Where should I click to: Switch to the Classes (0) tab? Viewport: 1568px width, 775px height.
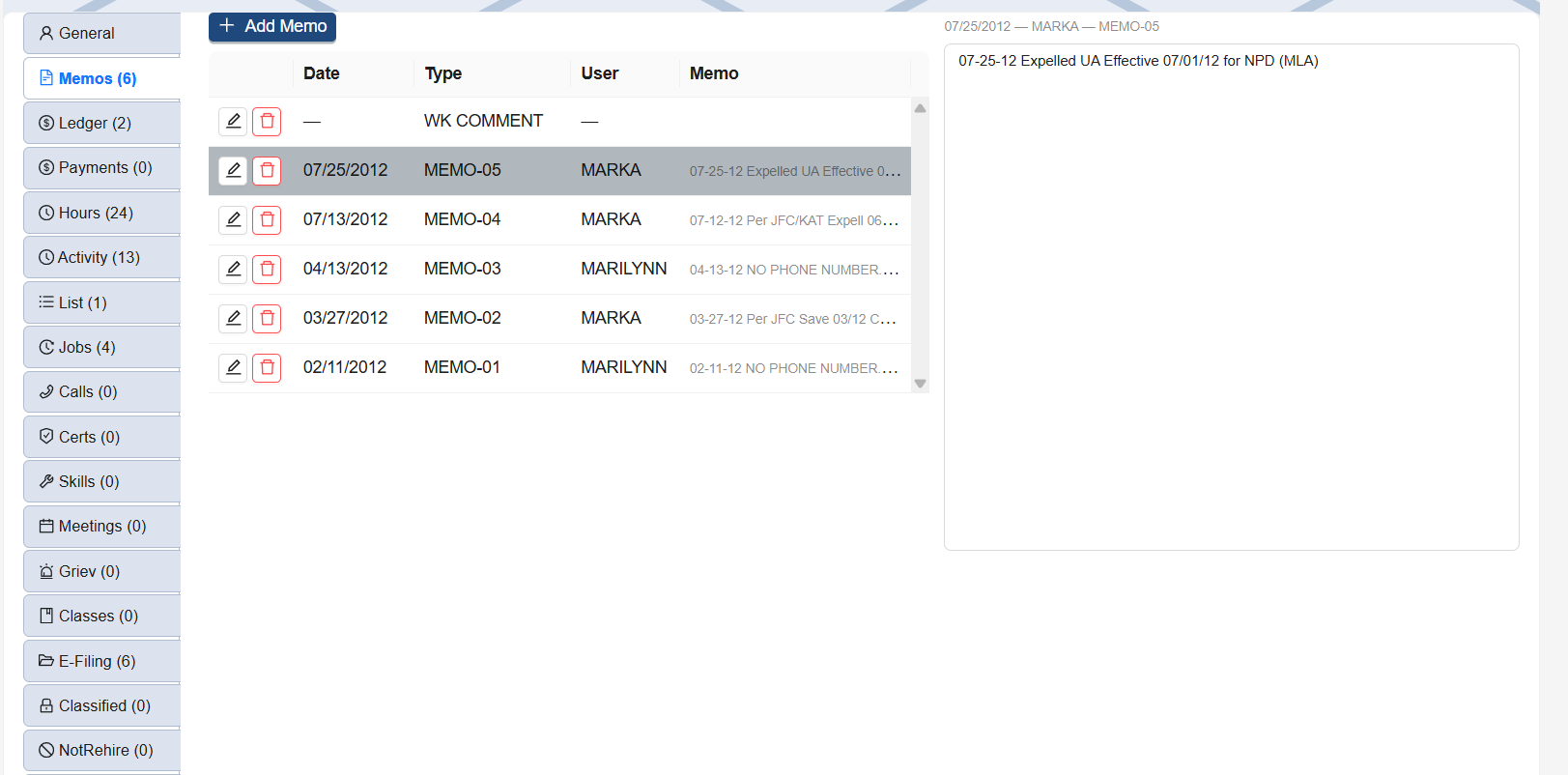tap(101, 616)
